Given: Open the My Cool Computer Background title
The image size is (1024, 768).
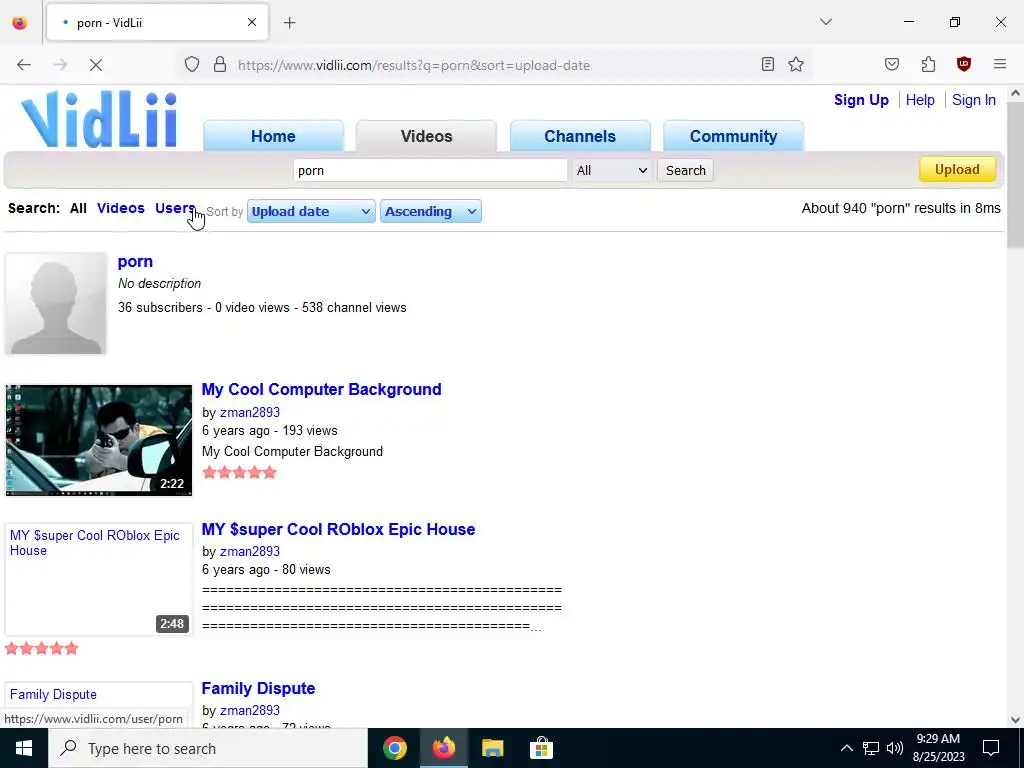Looking at the screenshot, I should coord(321,389).
